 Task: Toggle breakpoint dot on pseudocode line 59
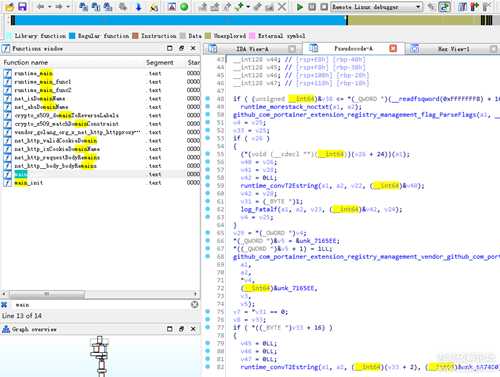point(208,185)
